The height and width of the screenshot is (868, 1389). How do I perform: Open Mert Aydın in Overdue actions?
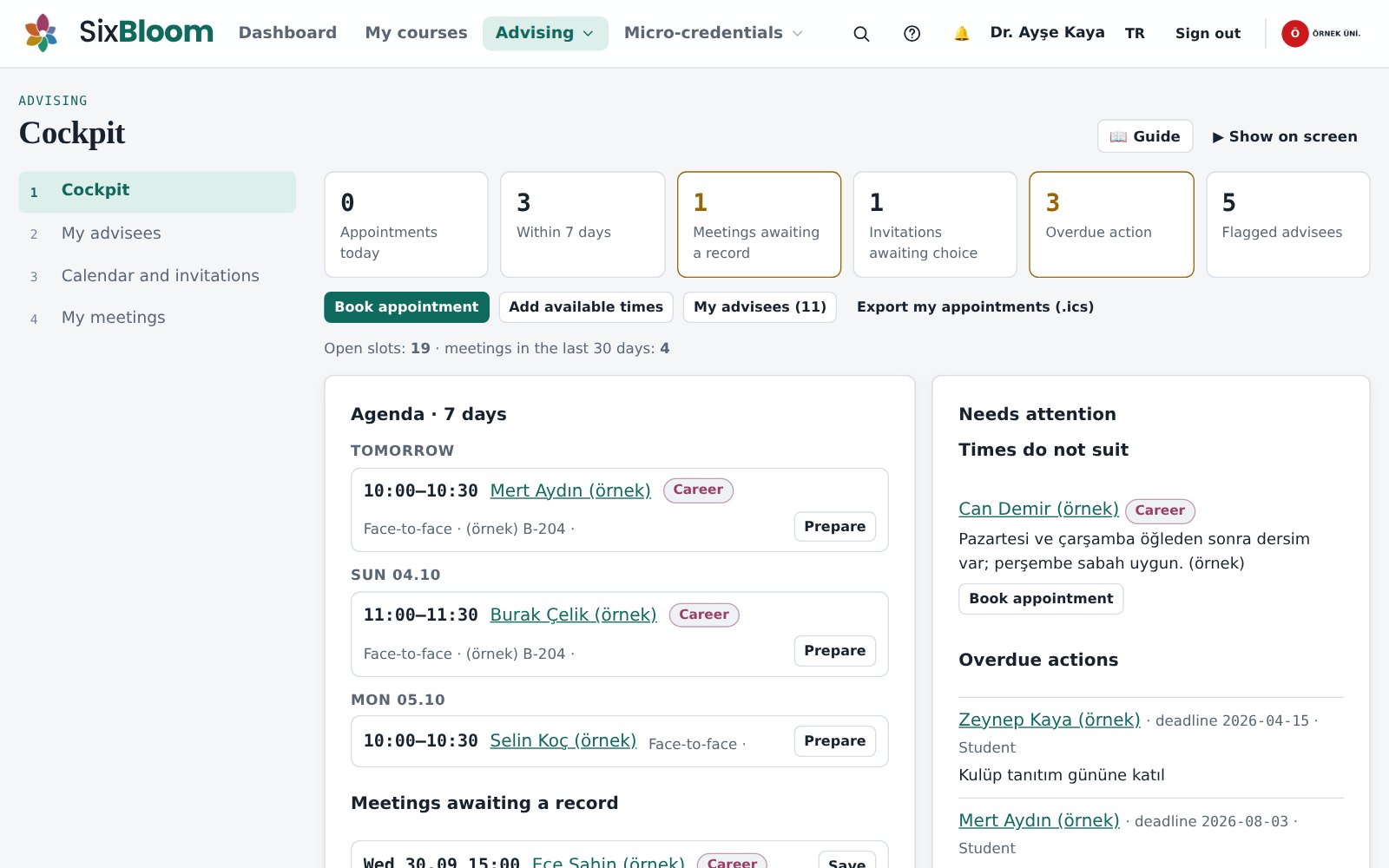(1038, 820)
